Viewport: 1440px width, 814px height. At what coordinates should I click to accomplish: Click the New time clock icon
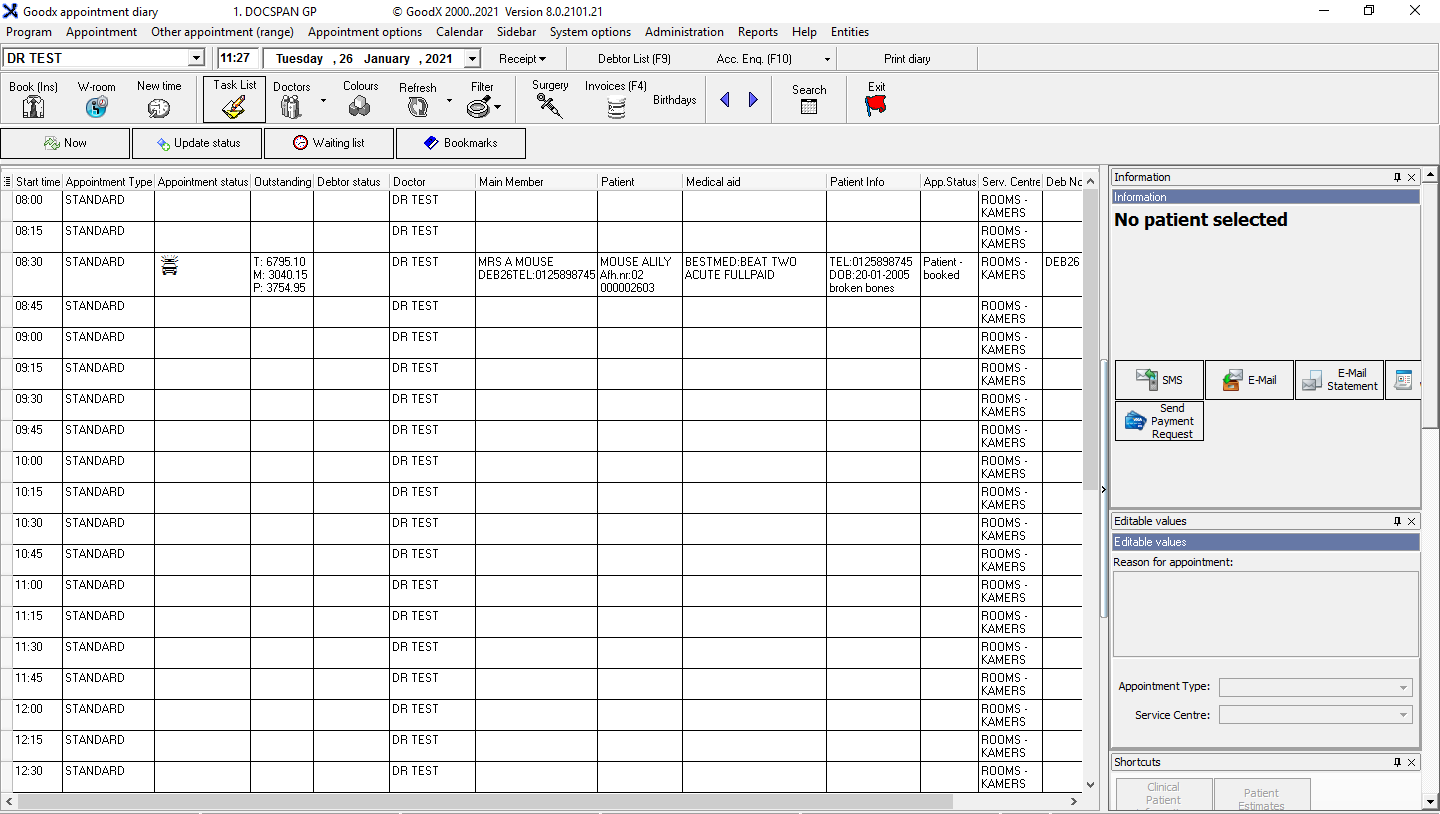[x=159, y=106]
